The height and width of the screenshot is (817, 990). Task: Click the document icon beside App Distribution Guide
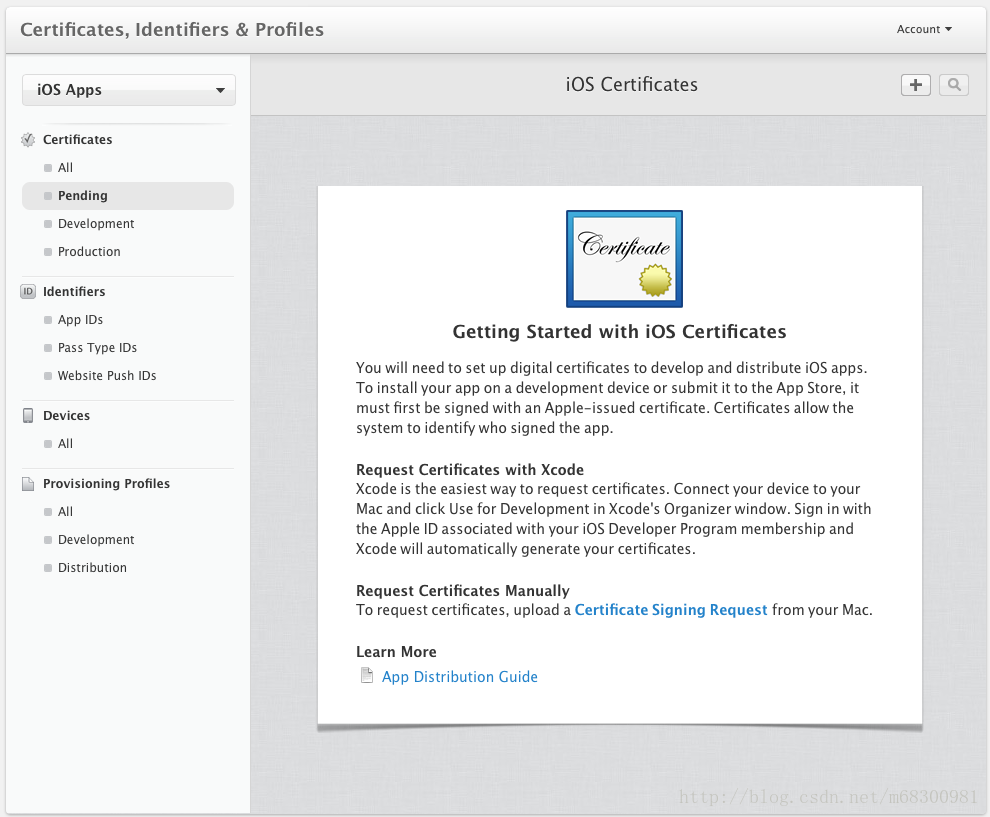pos(367,676)
